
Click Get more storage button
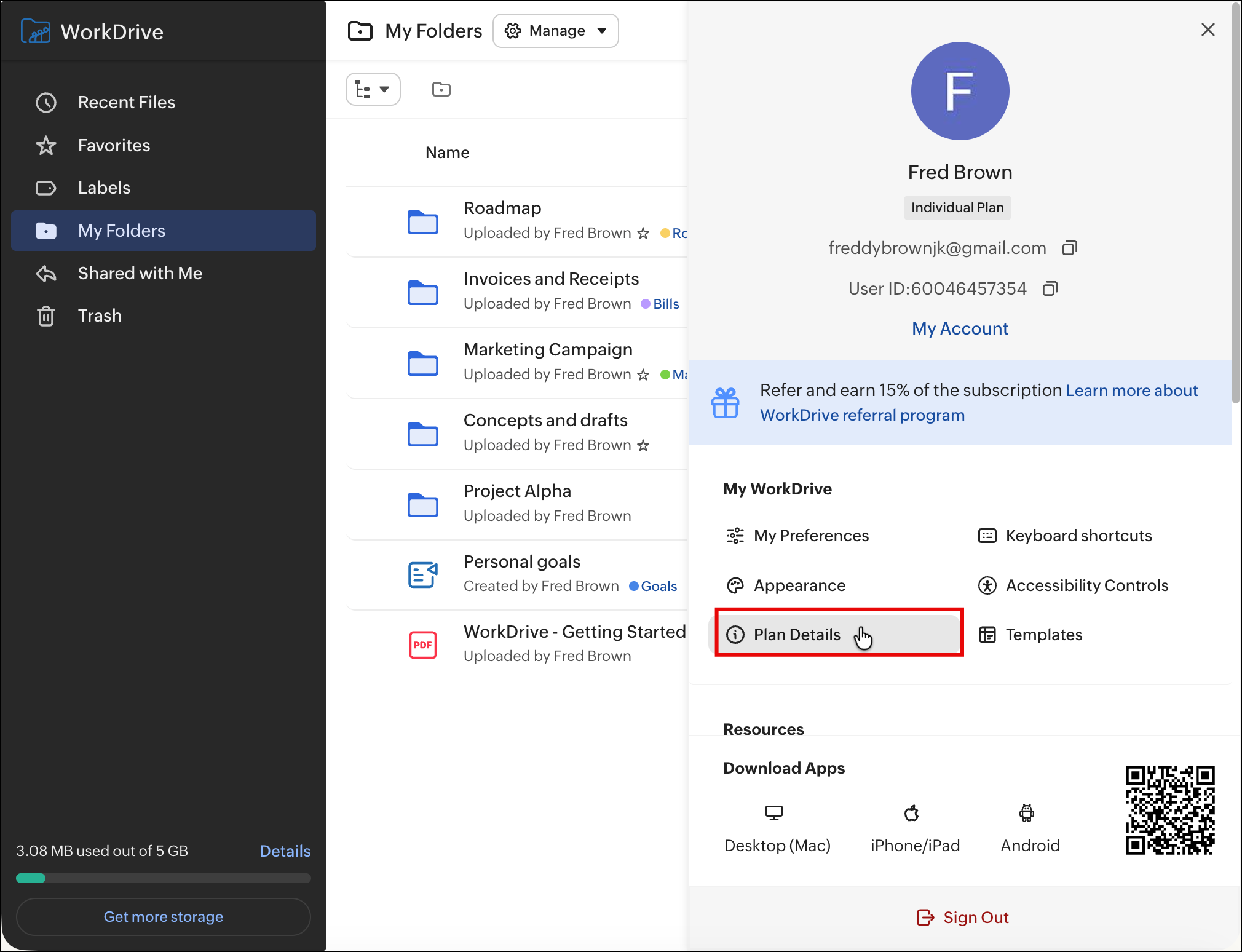(163, 917)
